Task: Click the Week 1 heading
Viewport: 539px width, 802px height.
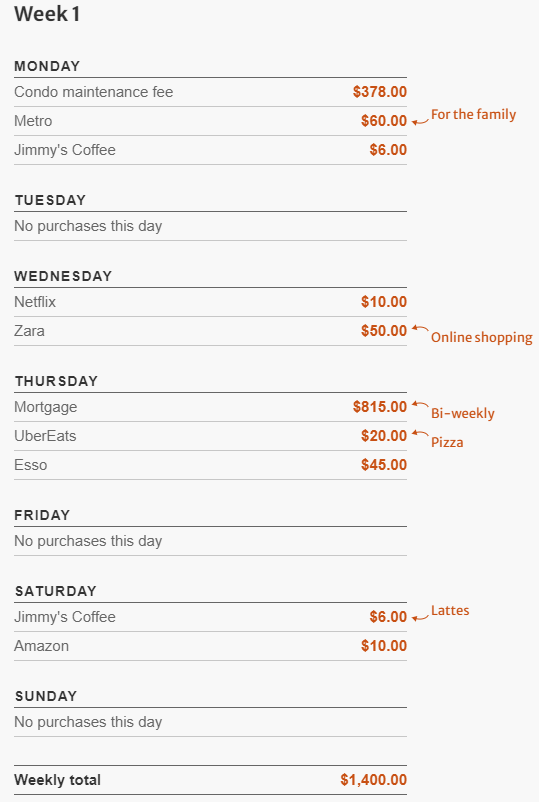Action: [47, 14]
